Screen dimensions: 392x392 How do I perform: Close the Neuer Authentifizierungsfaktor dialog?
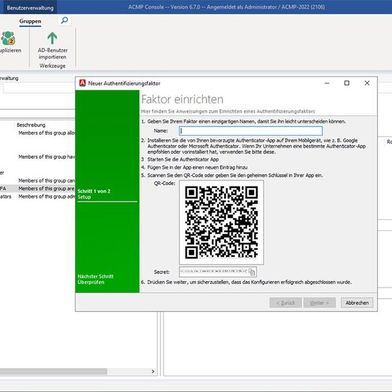(367, 83)
